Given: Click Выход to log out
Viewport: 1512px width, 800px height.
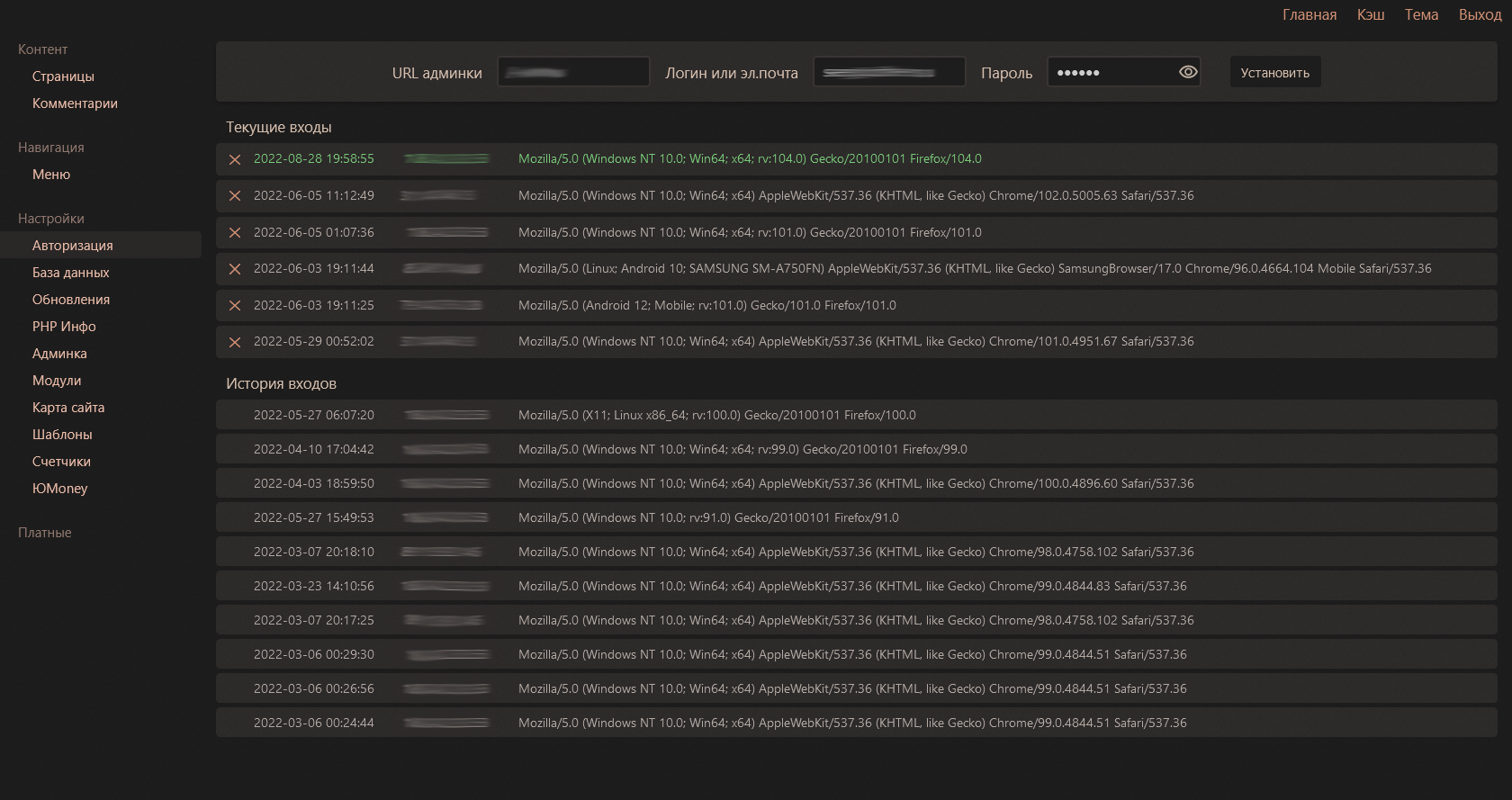Looking at the screenshot, I should coord(1480,14).
